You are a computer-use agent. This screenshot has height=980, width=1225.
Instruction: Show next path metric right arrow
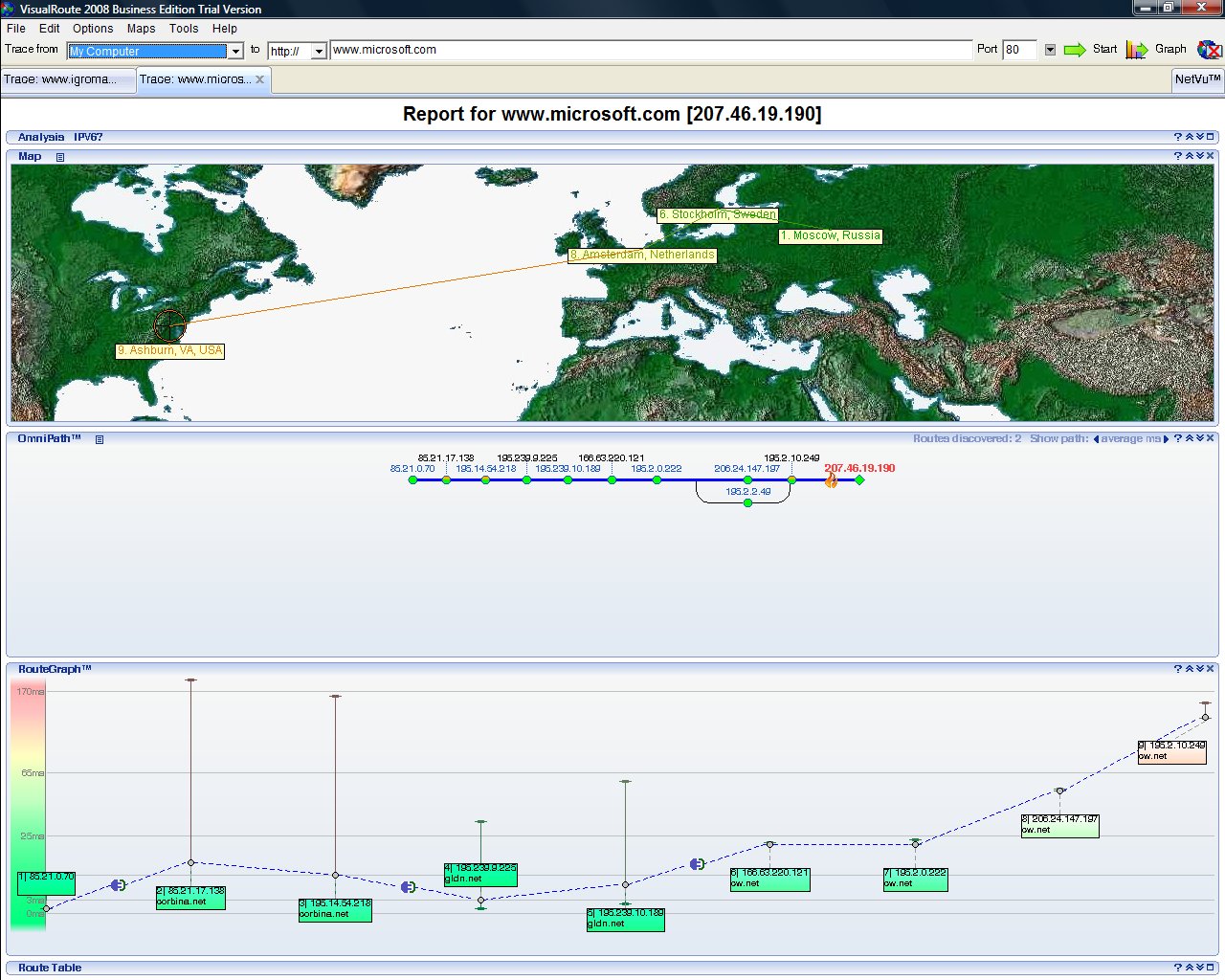pyautogui.click(x=1166, y=439)
